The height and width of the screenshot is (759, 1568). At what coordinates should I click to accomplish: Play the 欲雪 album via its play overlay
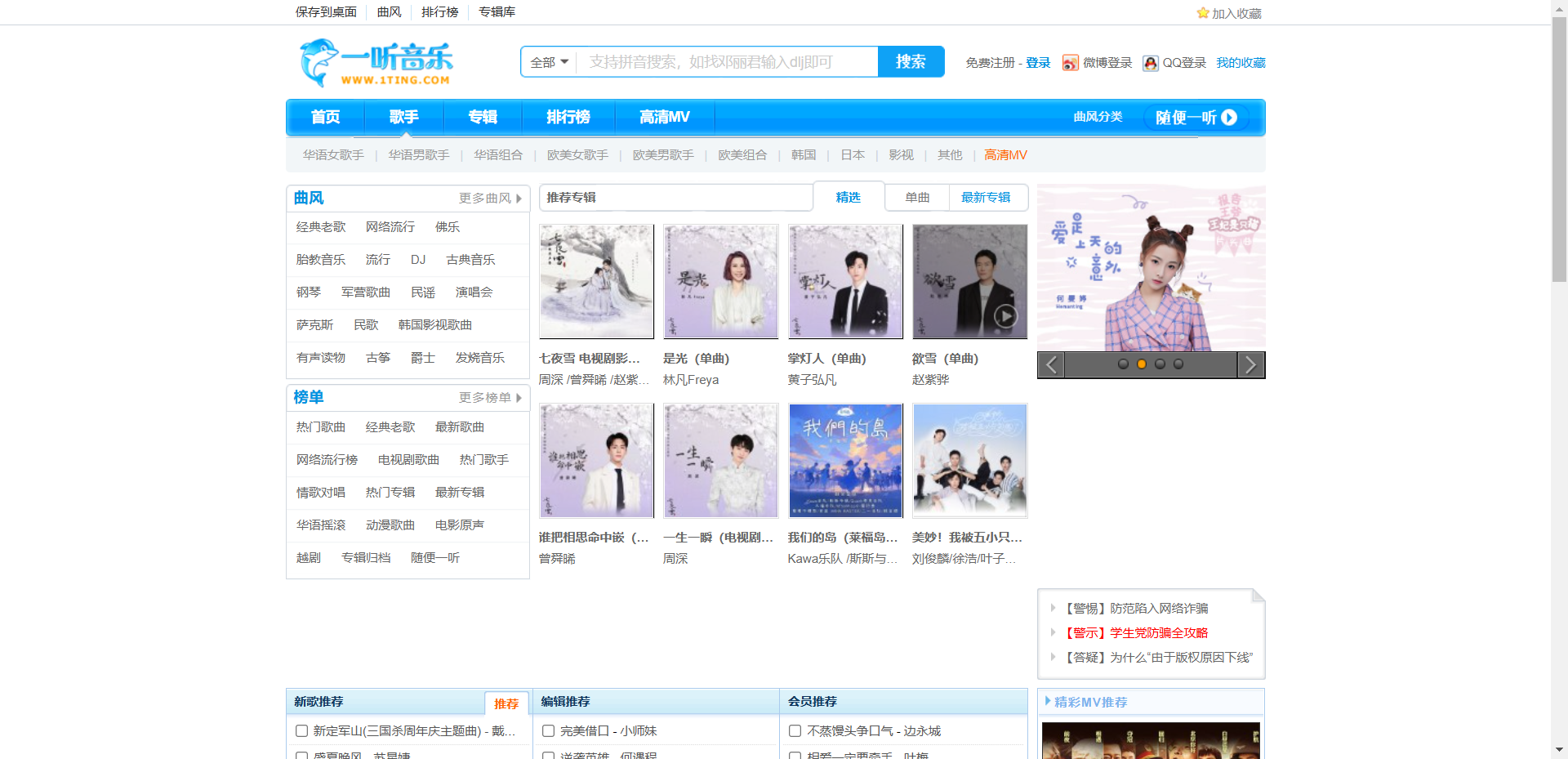[x=1005, y=315]
